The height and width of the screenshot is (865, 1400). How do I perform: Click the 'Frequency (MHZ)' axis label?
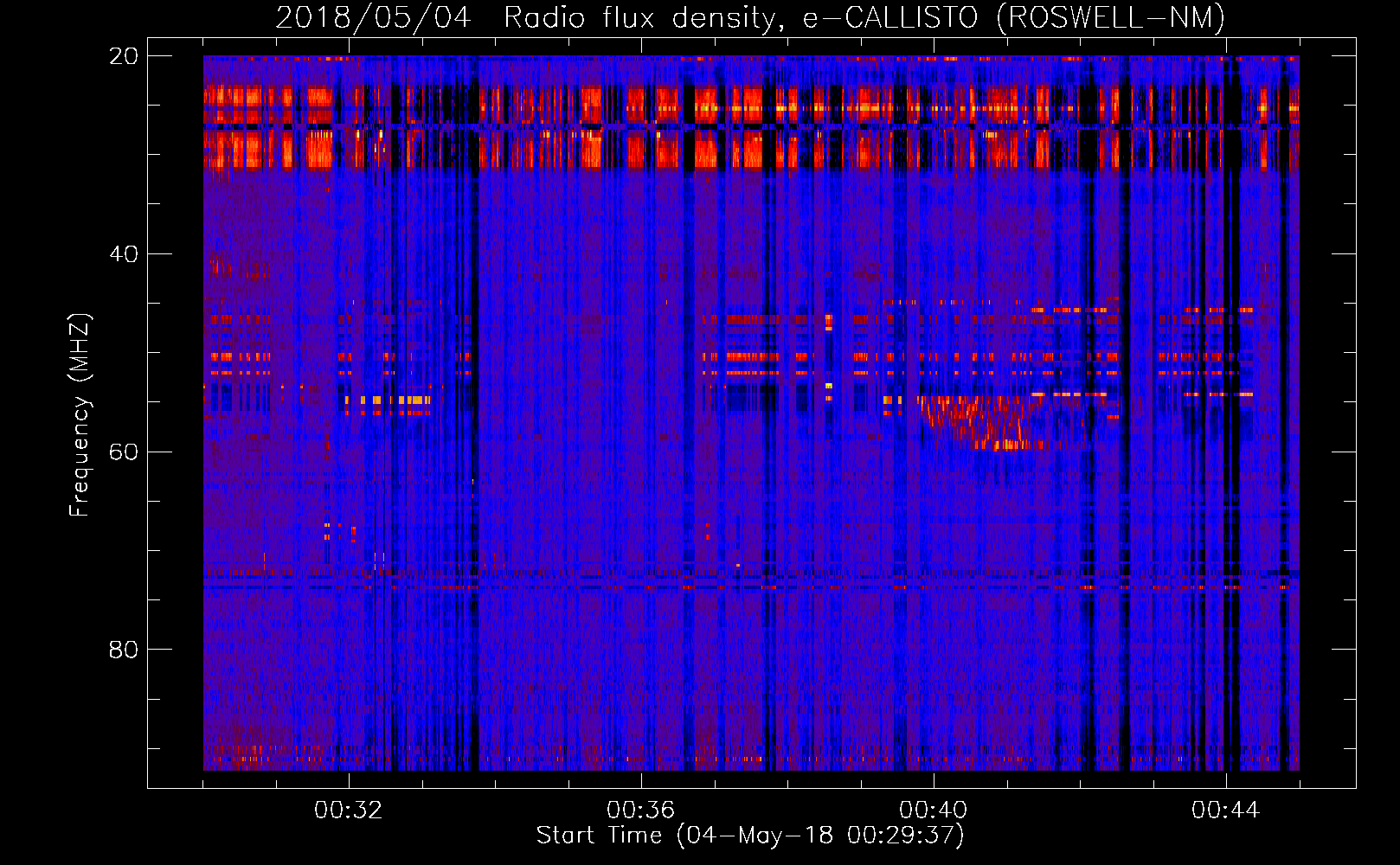click(x=80, y=415)
